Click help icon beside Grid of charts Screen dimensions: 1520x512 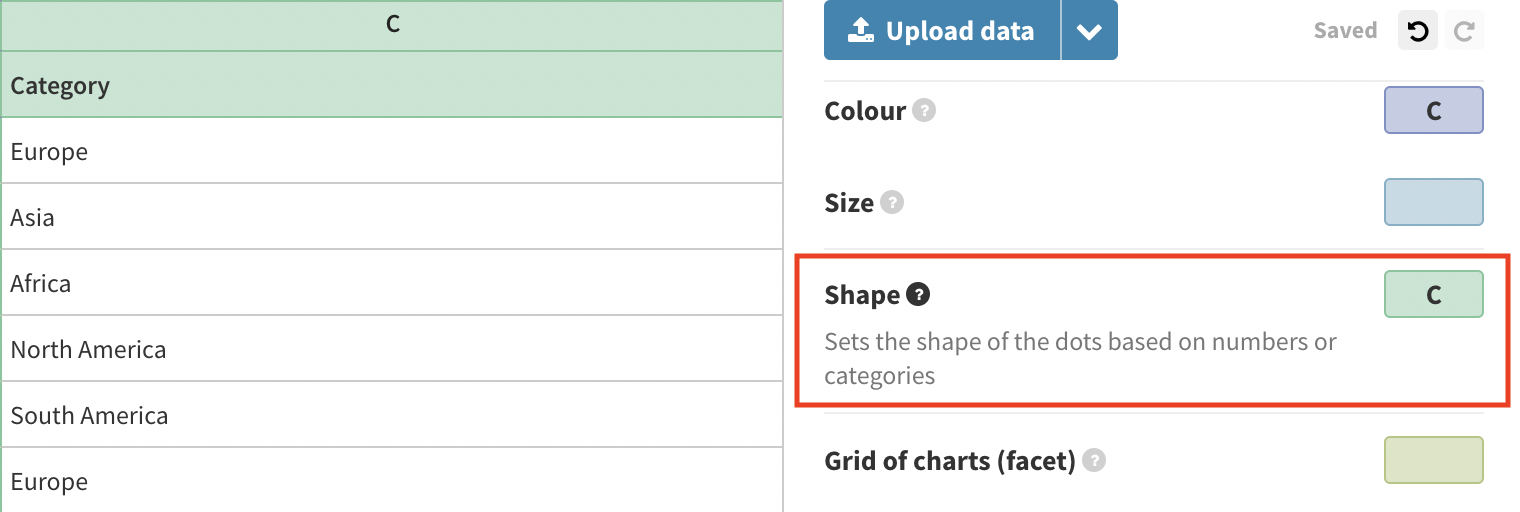pos(1095,461)
